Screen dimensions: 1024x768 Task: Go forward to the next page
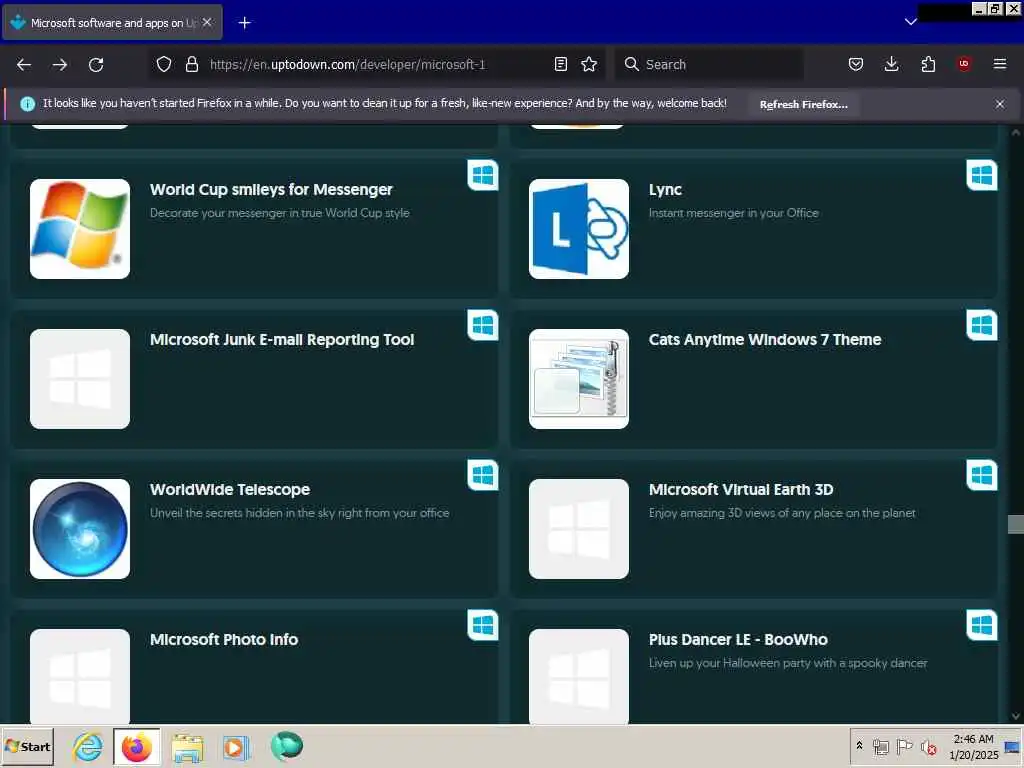[60, 65]
